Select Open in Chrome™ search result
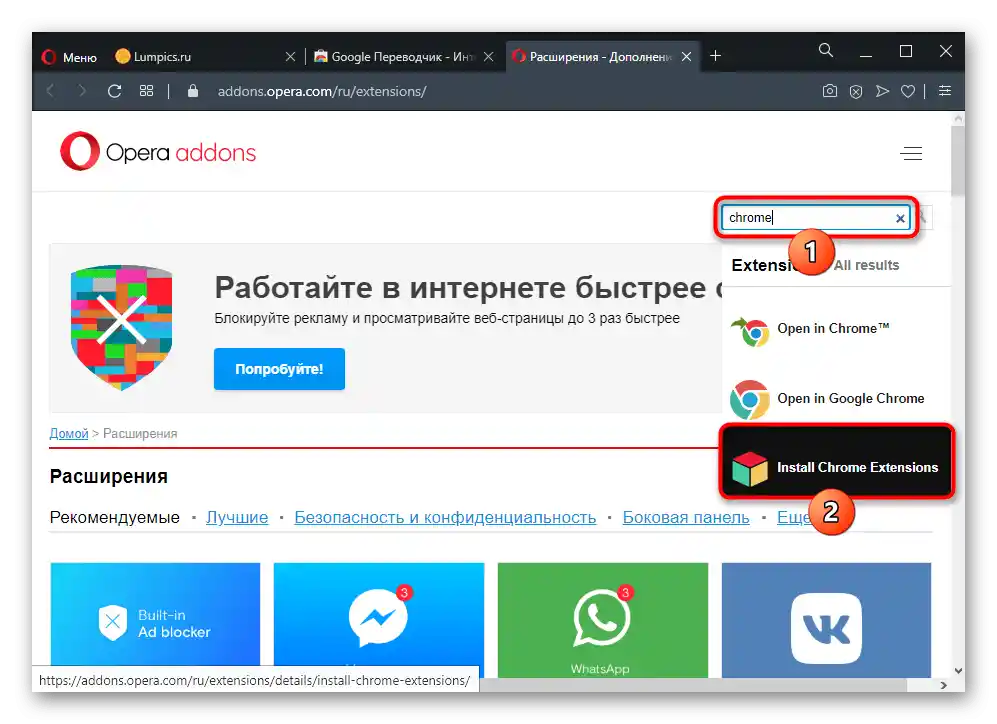Viewport: 997px width, 724px height. click(837, 329)
